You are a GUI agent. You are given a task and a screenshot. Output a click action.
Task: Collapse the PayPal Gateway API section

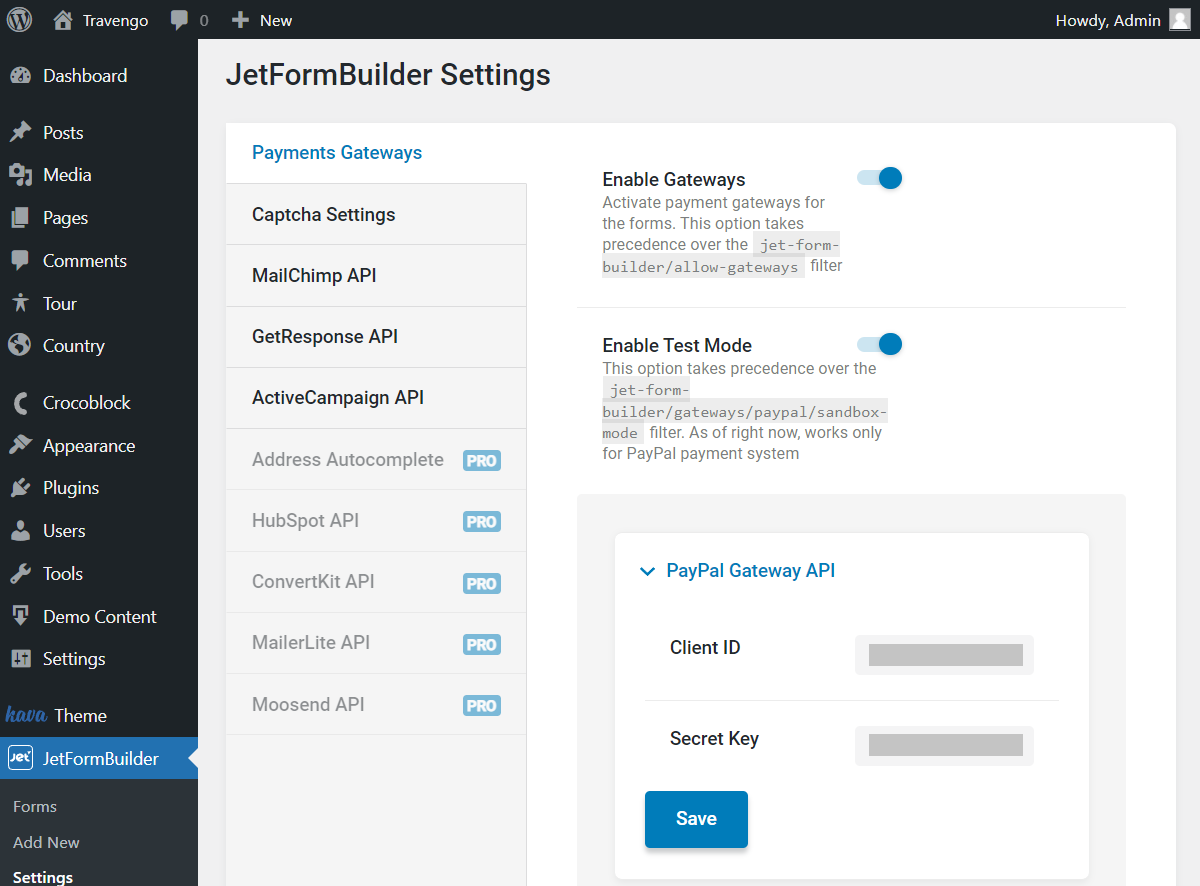point(647,570)
